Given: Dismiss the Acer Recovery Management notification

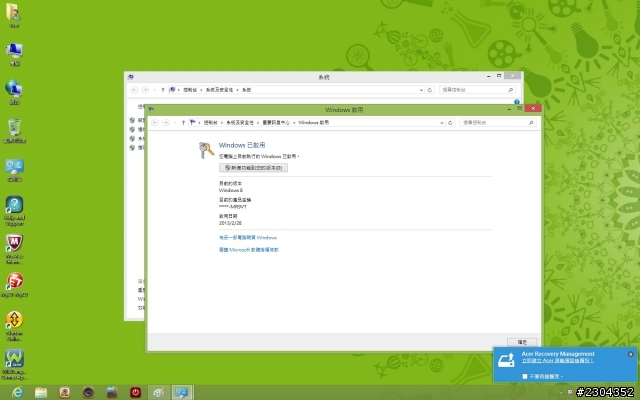Looking at the screenshot, I should [x=631, y=354].
